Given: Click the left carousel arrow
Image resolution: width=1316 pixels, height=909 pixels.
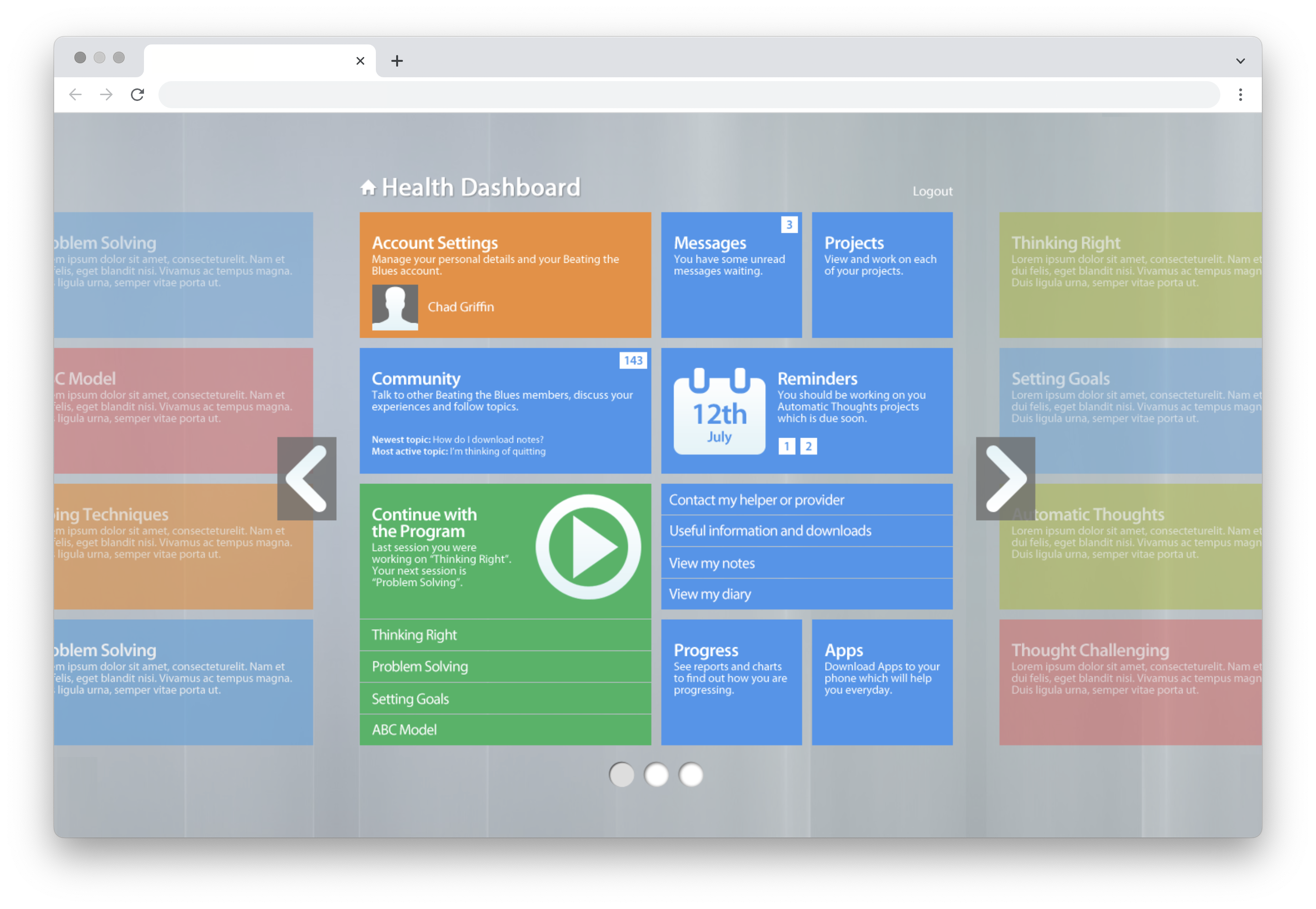Looking at the screenshot, I should (x=306, y=479).
